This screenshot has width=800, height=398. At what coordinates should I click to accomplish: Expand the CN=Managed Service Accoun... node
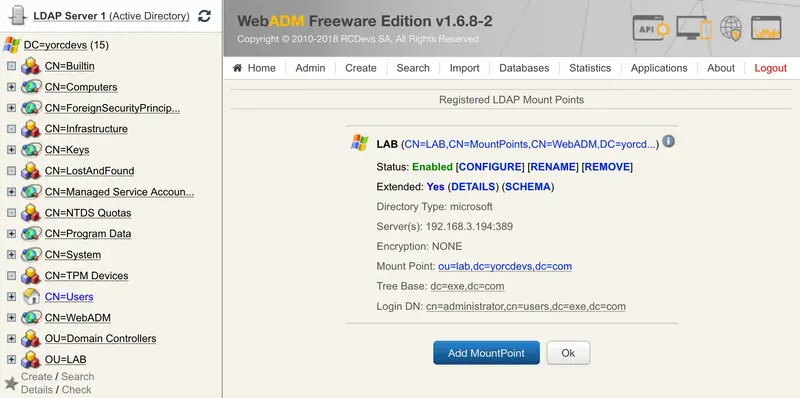(x=11, y=191)
